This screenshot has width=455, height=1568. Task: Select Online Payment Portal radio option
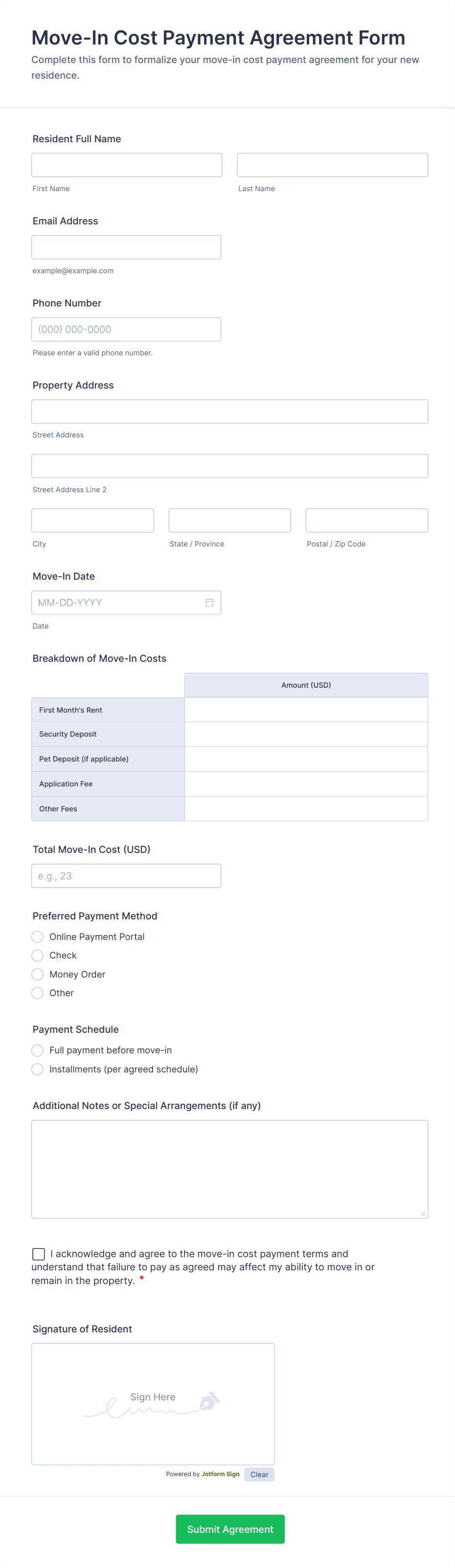(x=38, y=937)
